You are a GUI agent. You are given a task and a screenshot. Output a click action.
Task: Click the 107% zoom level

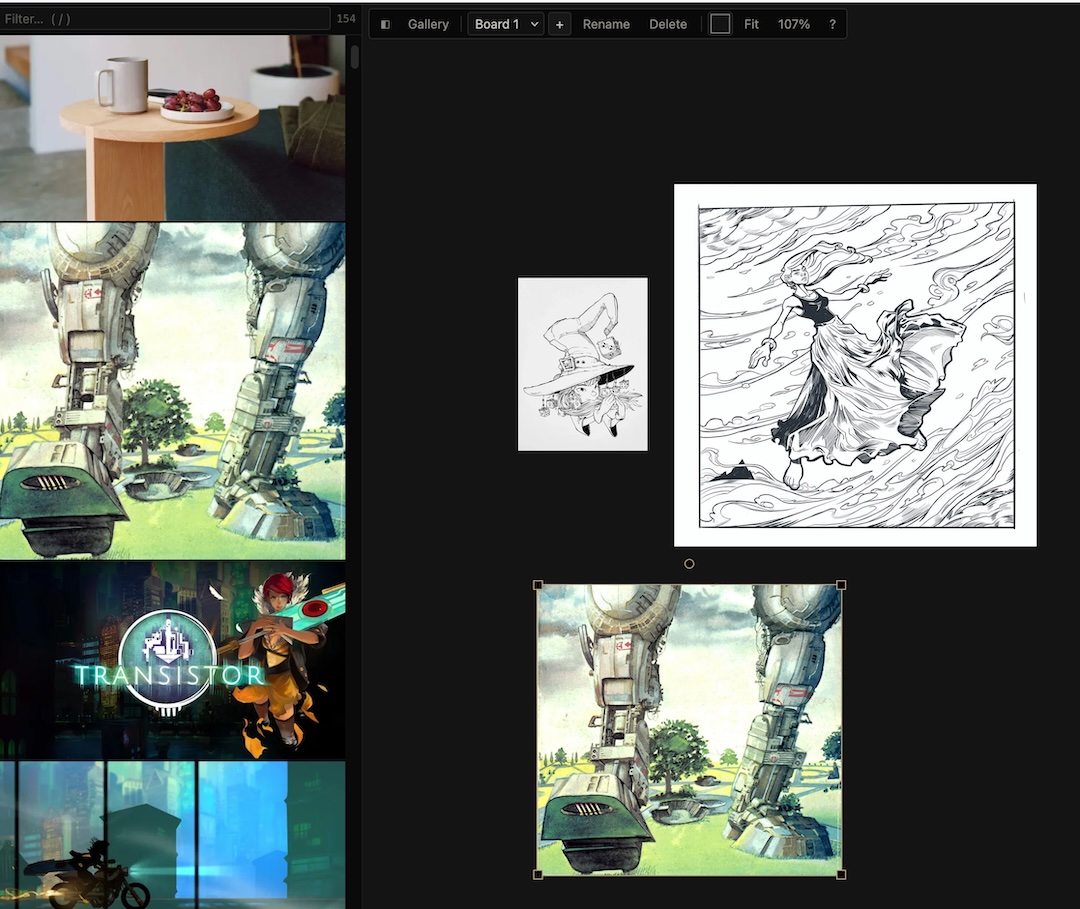(x=793, y=24)
